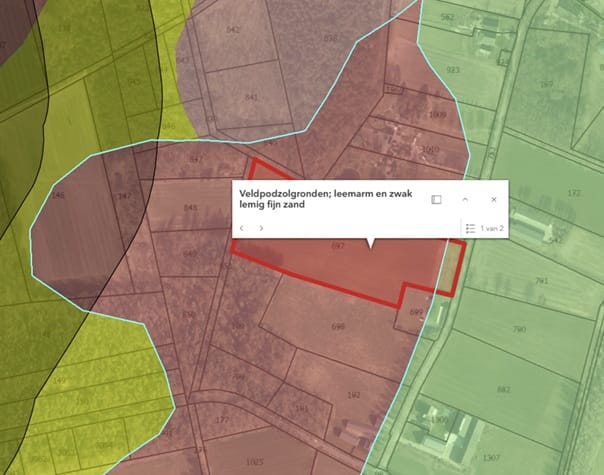Select parcel 780 in green area

519,329
